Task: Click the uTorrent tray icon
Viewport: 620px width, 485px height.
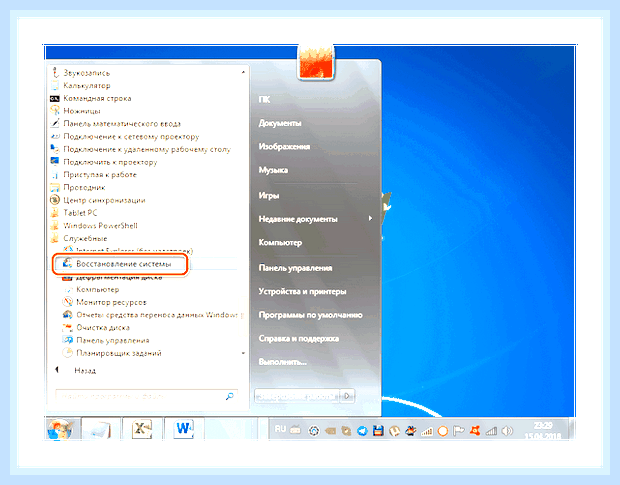Action: click(394, 431)
